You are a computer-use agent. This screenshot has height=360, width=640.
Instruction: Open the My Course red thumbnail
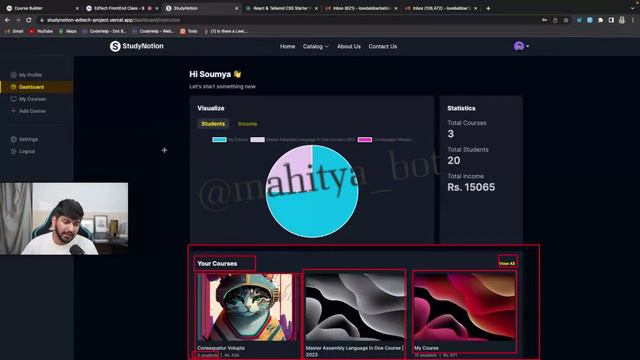(464, 307)
